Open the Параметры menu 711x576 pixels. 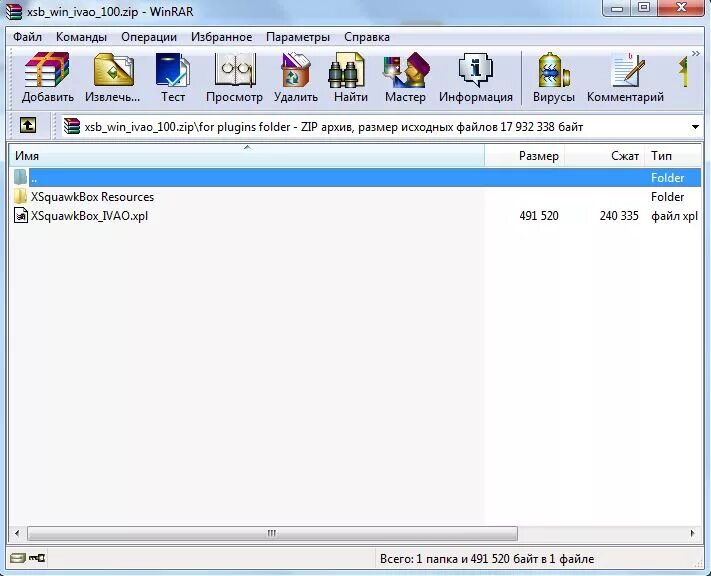point(298,37)
